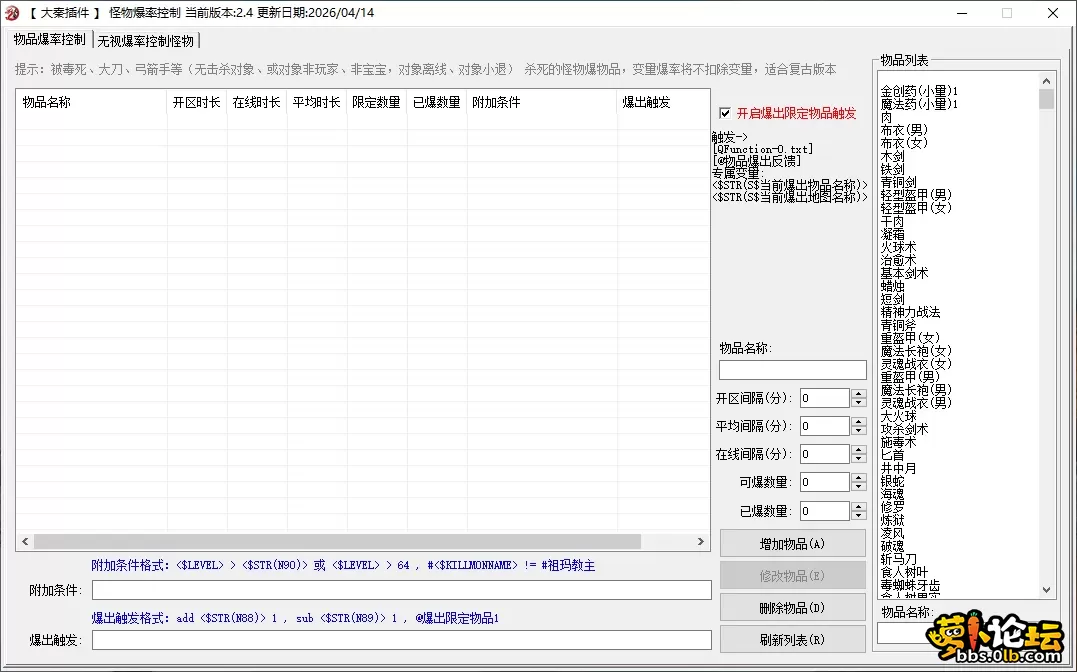Click the 已爆数量 column header
Screen dimensions: 1077x672
click(x=437, y=102)
